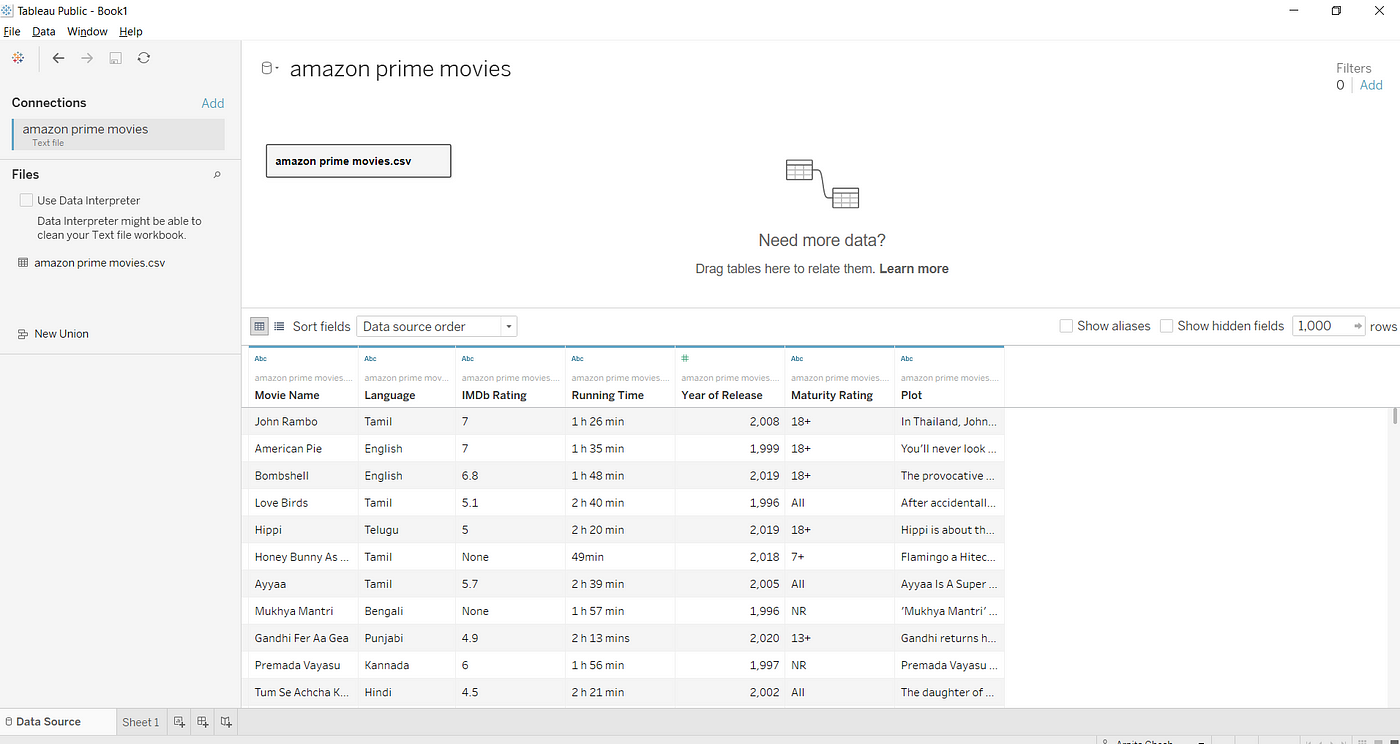The image size is (1400, 744).
Task: Click the amazon prime movies.csv table icon
Action: 23,263
